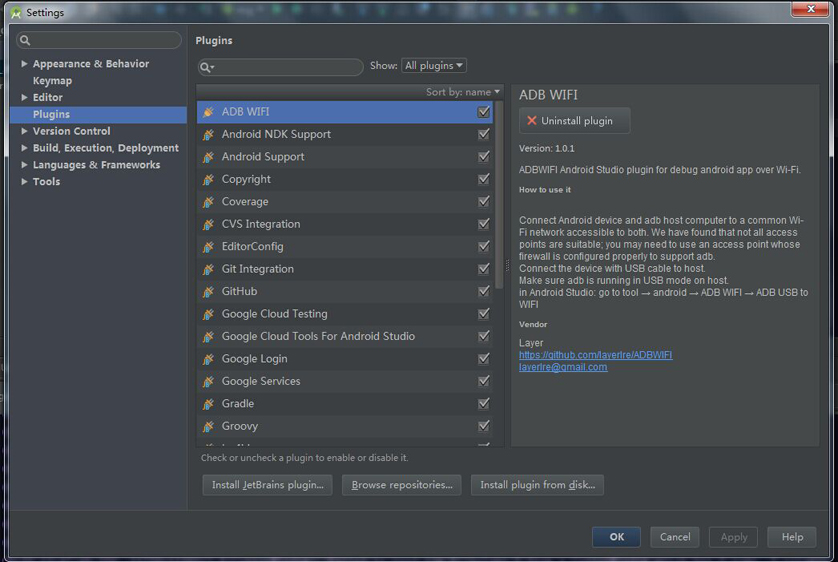Expand the Editor tree arrow
This screenshot has height=562, width=838.
[24, 97]
